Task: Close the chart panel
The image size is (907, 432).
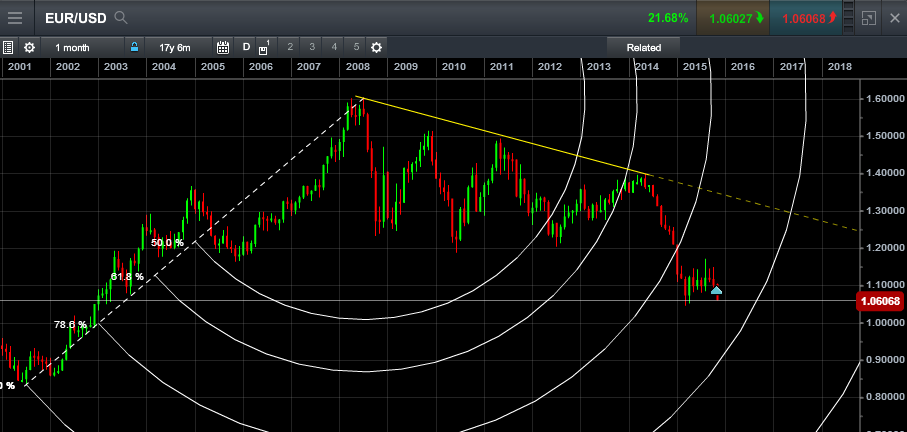Action: pyautogui.click(x=894, y=18)
